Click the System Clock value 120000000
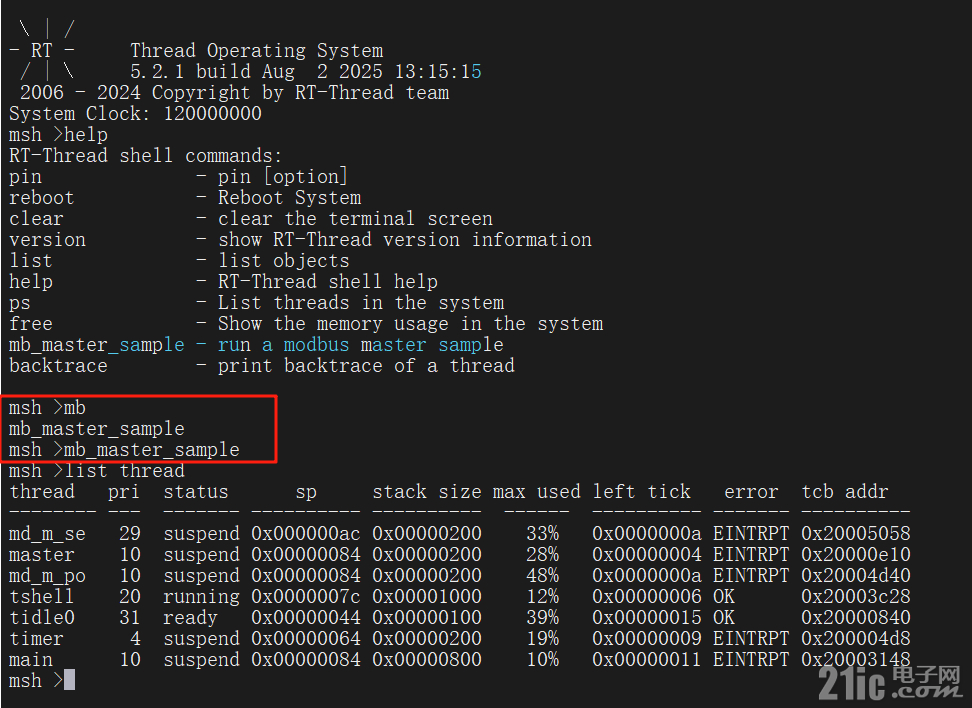This screenshot has height=708, width=972. pyautogui.click(x=212, y=113)
